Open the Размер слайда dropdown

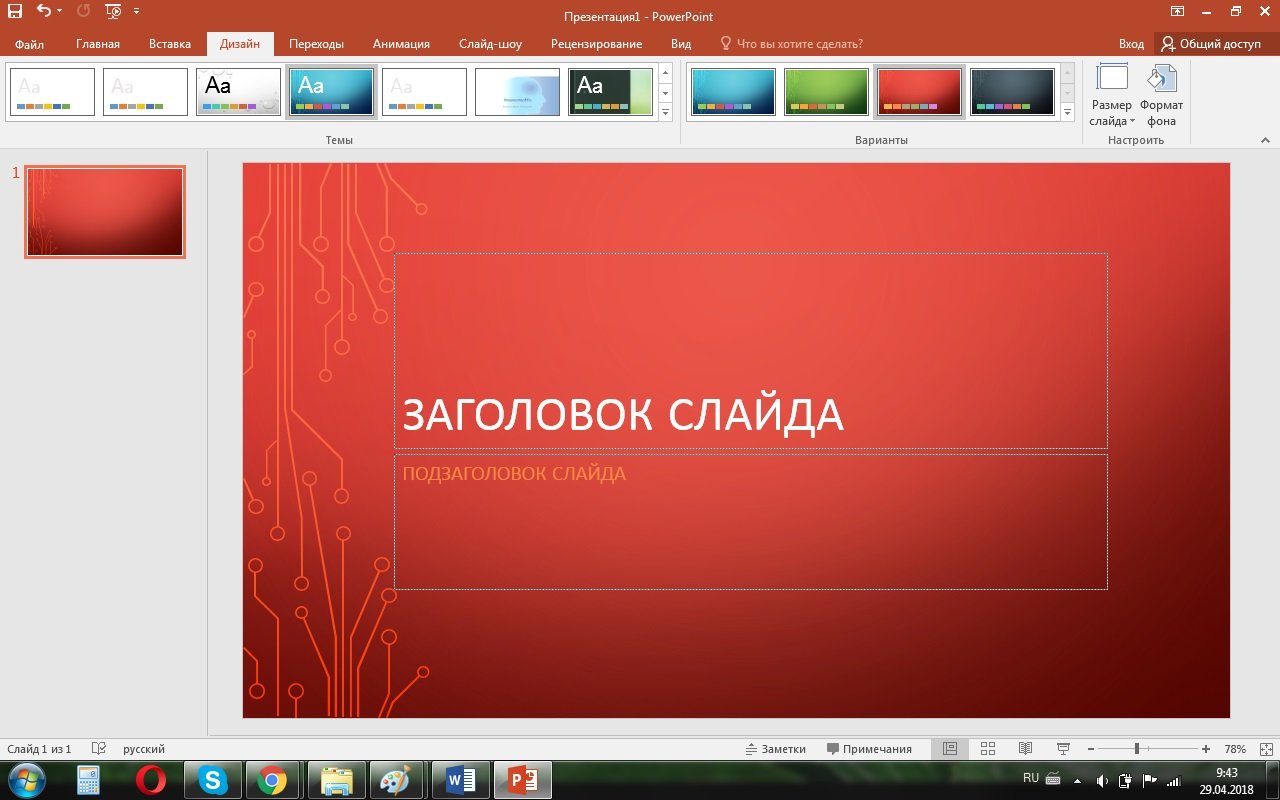1112,95
